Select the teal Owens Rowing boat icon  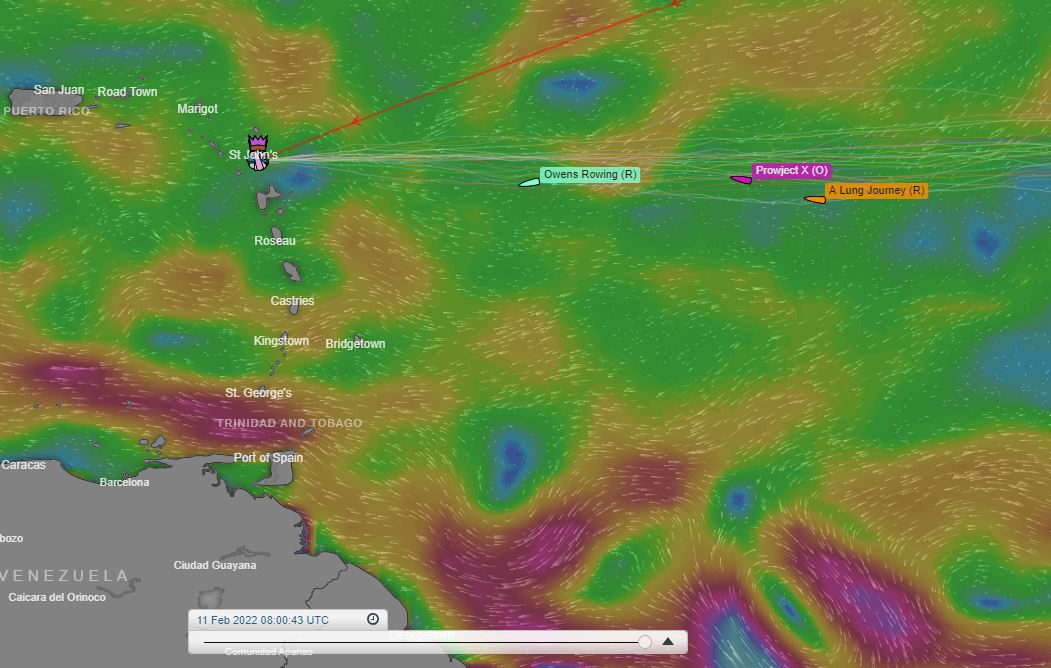[x=528, y=180]
